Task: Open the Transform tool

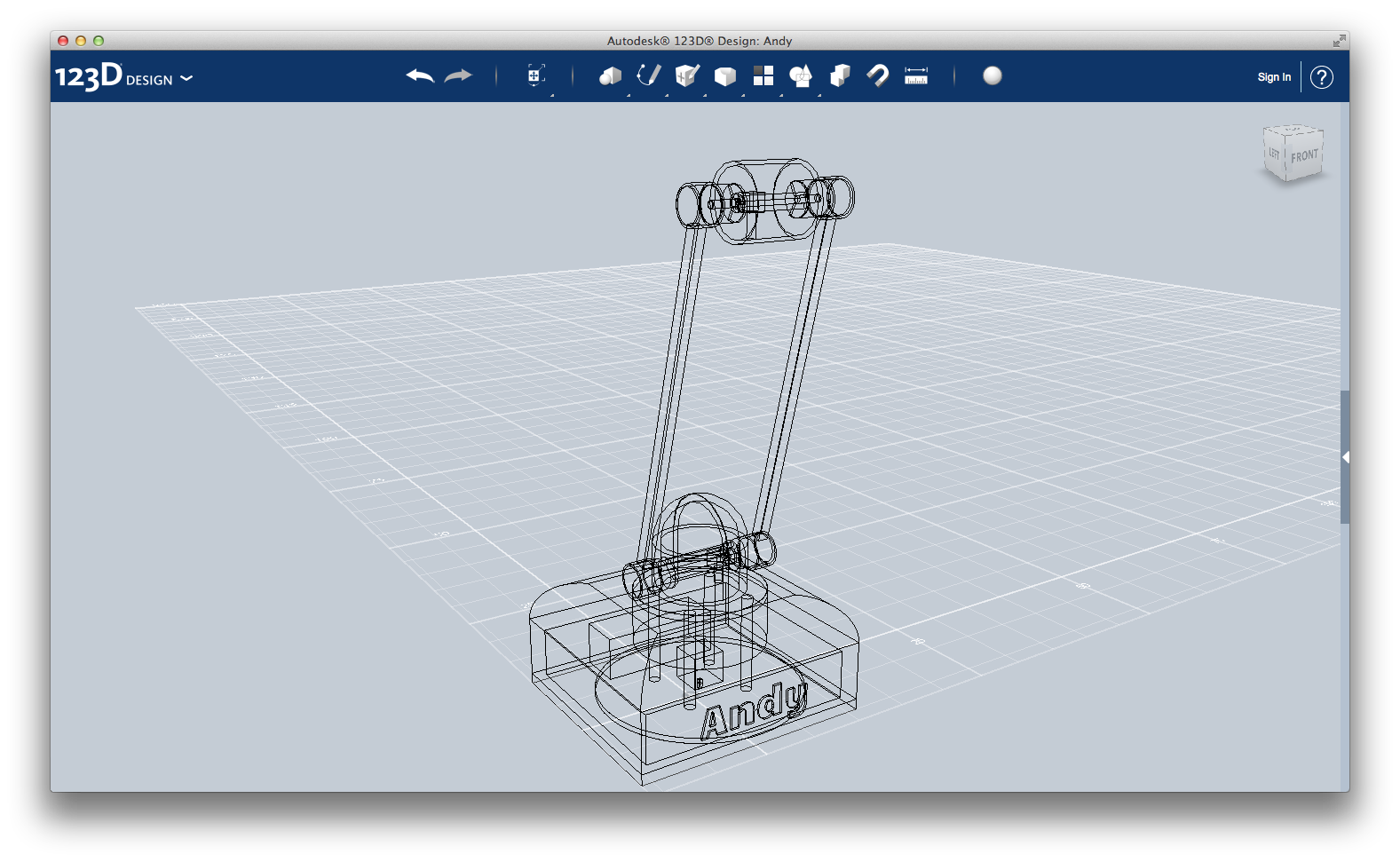Action: point(535,76)
